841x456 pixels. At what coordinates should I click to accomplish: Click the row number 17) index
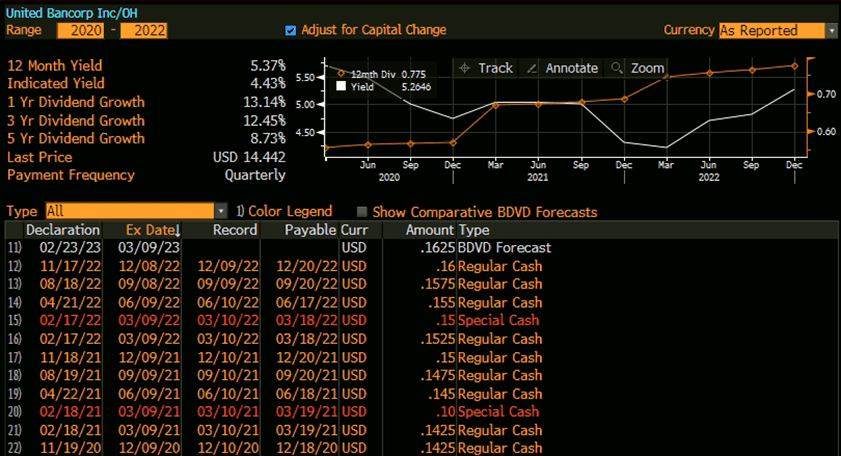click(14, 357)
